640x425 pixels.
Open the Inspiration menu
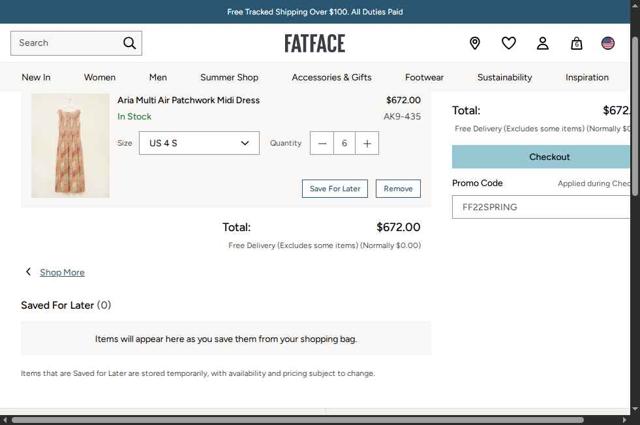(x=587, y=77)
